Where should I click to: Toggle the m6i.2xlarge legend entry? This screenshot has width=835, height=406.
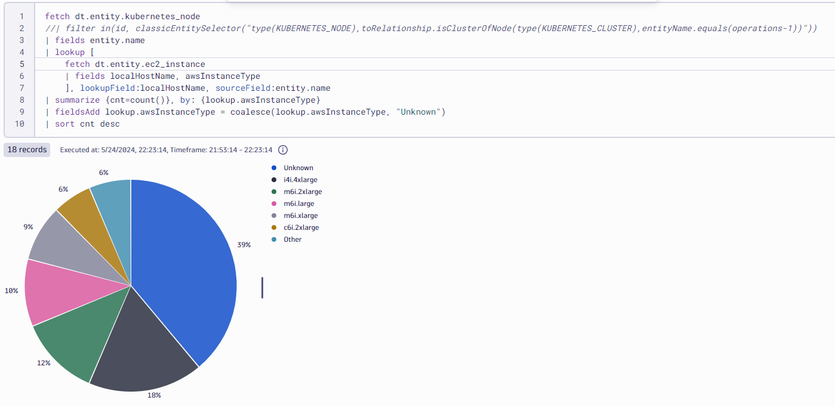pos(302,191)
